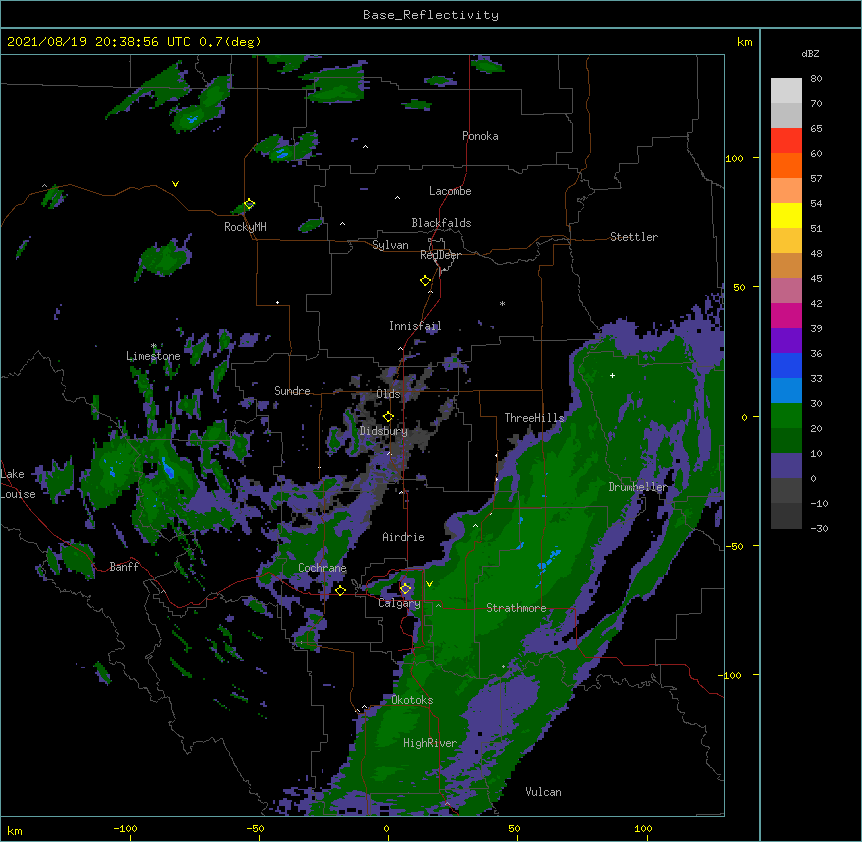This screenshot has width=862, height=842.
Task: Select the yellow V marker northwest of RockyMH
Action: [175, 184]
